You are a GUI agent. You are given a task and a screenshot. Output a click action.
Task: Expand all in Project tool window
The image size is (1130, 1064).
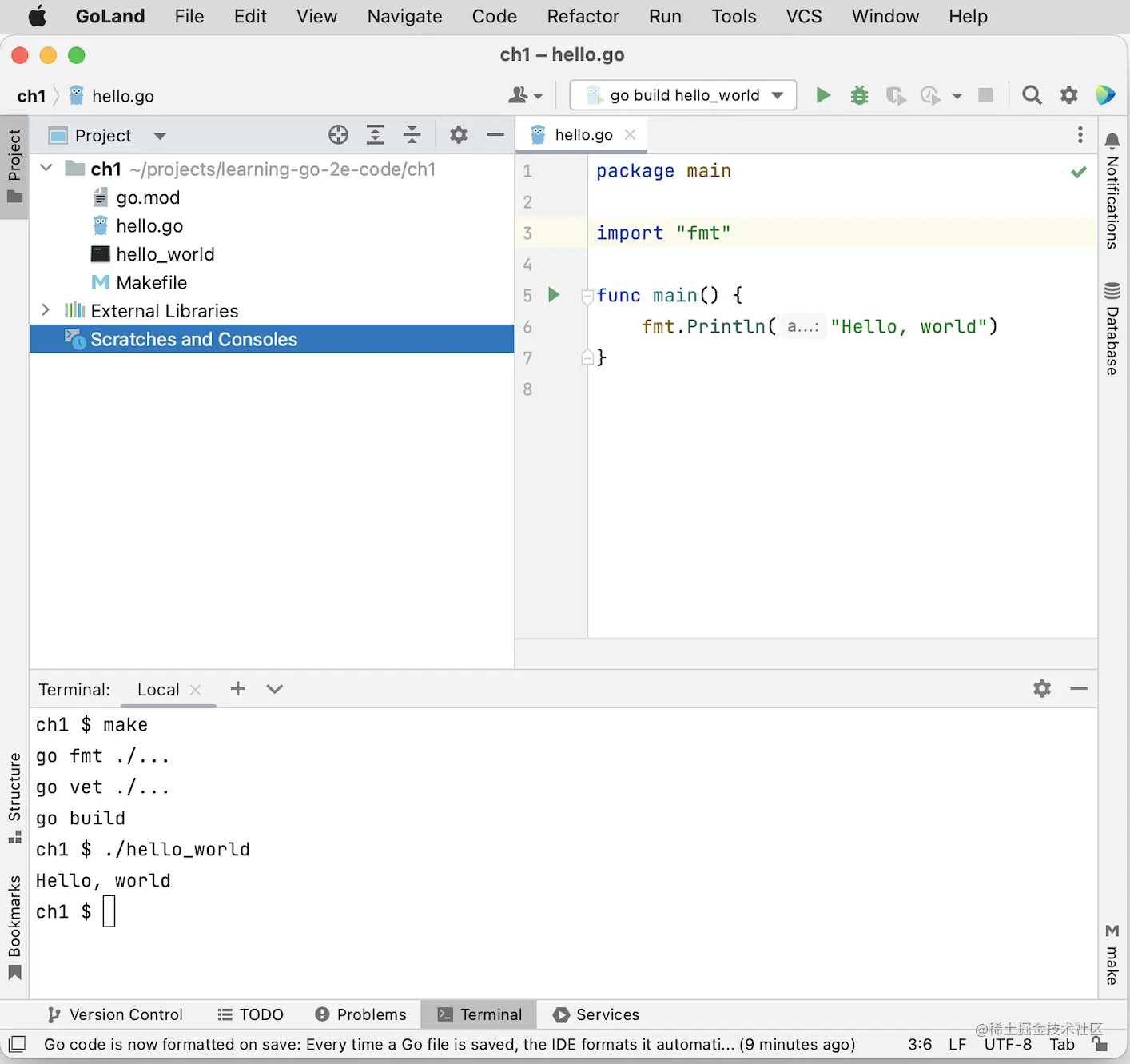(375, 135)
